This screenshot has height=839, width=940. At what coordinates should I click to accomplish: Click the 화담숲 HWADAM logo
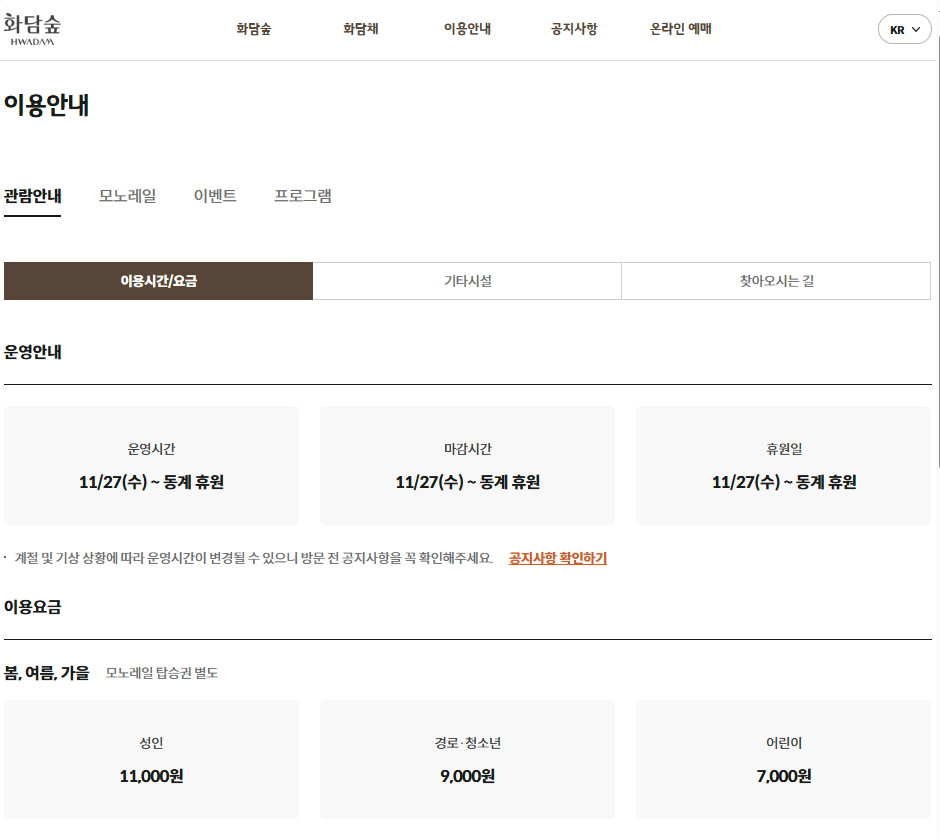point(32,29)
